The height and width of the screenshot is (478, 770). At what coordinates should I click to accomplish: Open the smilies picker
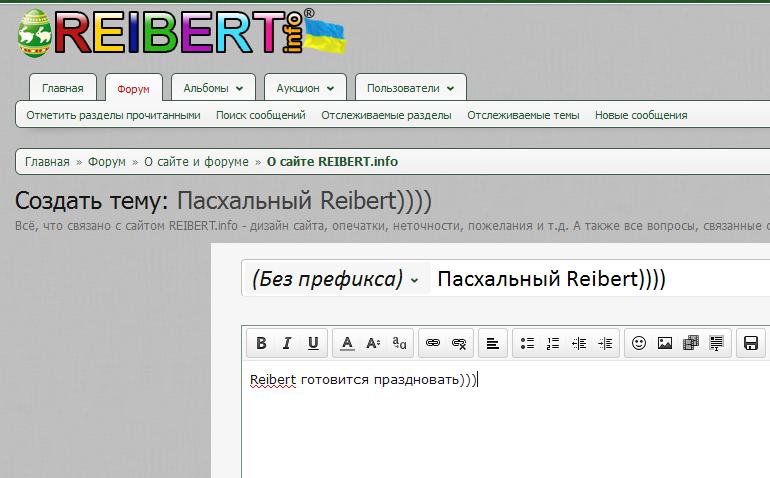pyautogui.click(x=639, y=343)
